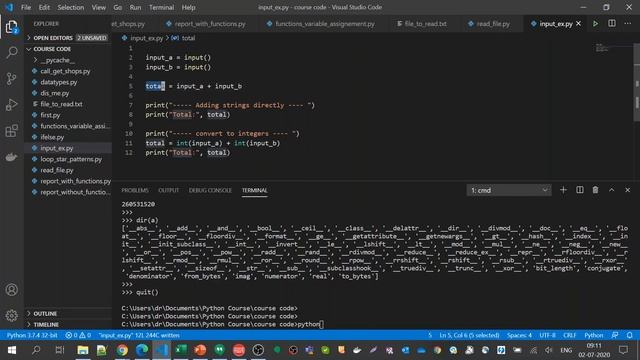
Task: Change indentation via Spaces: 4
Action: point(519,335)
